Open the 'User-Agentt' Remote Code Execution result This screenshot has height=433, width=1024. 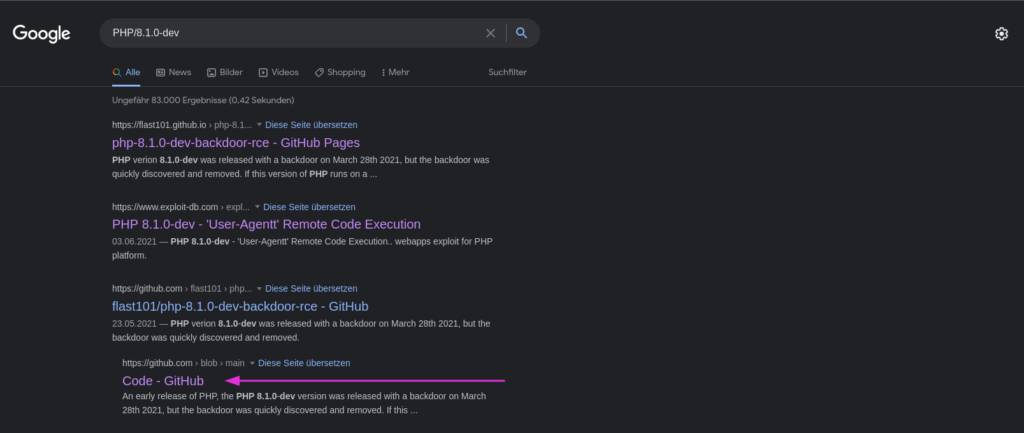point(266,224)
